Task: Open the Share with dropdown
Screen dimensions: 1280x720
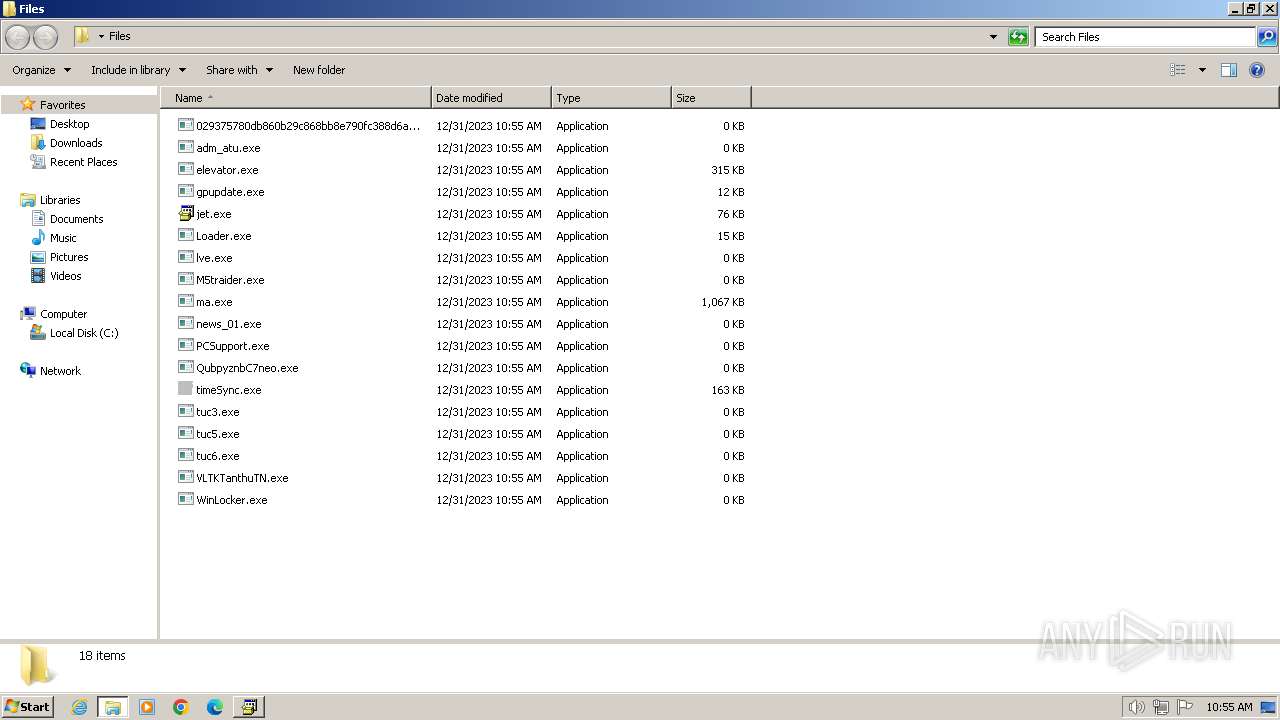Action: [x=239, y=70]
